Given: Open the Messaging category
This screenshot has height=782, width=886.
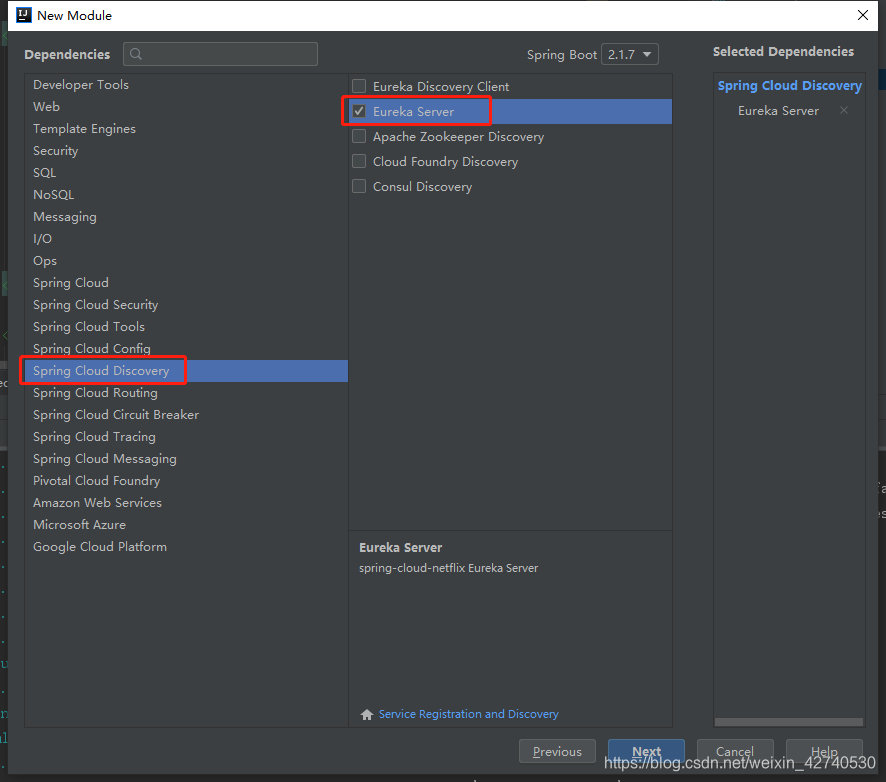Looking at the screenshot, I should (x=186, y=216).
